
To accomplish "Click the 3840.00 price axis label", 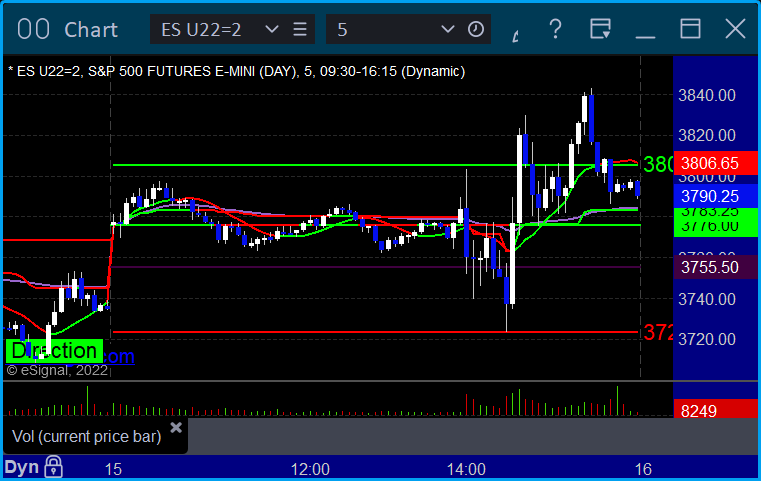I will pos(707,96).
